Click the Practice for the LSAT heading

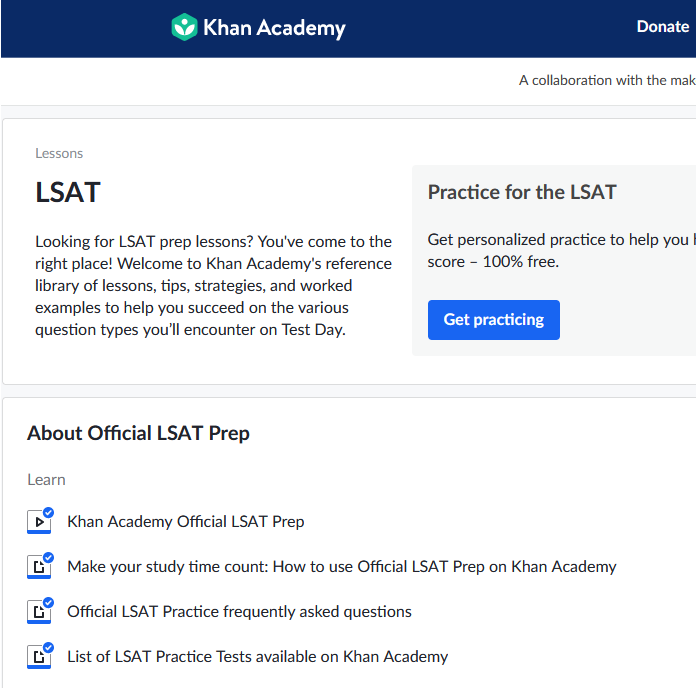(522, 192)
